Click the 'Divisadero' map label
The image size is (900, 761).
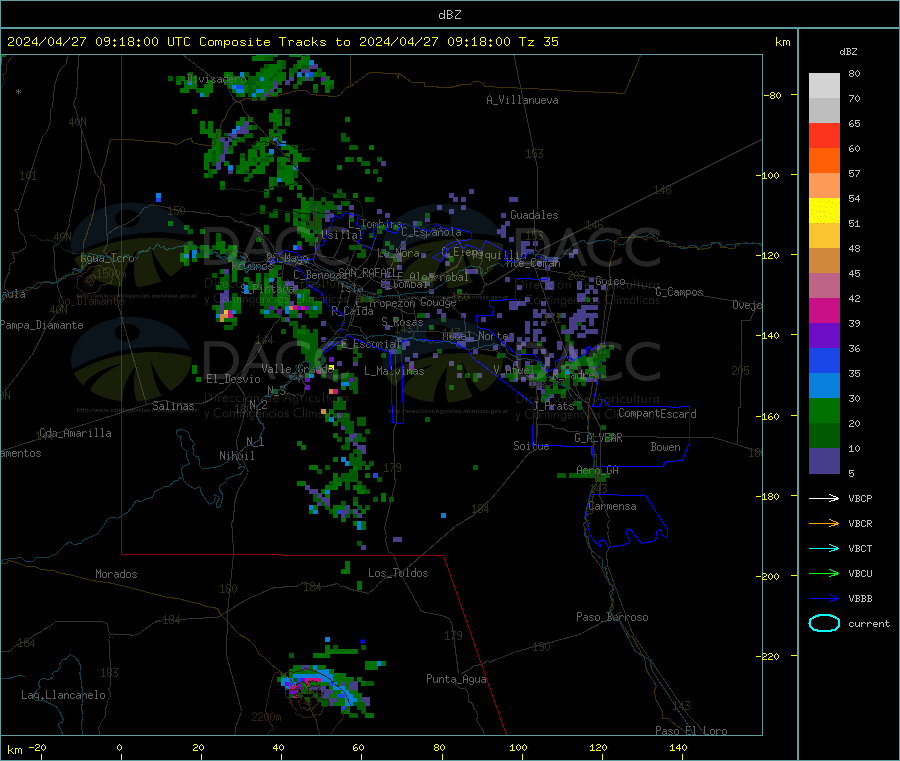point(216,79)
